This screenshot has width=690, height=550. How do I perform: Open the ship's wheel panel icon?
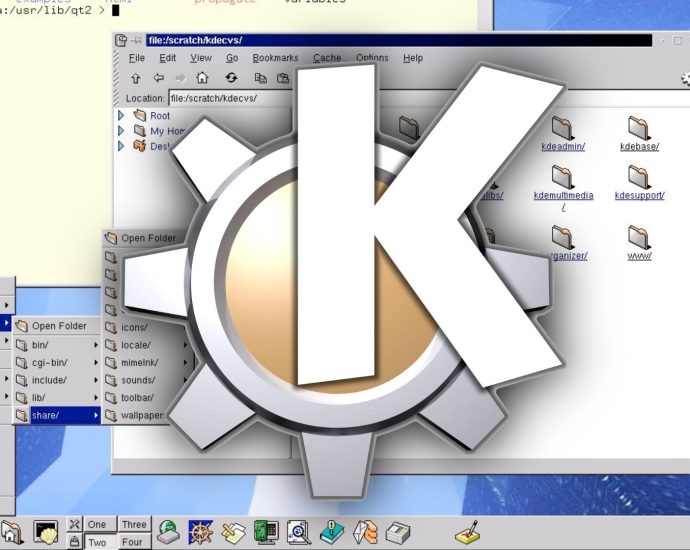pos(200,532)
